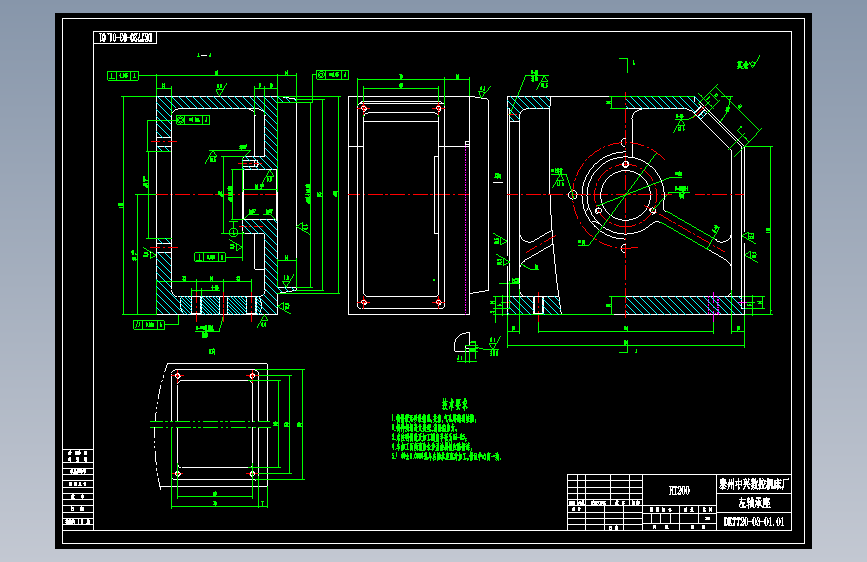Screen dimensions: 867x562
Task: Click the mirrored drawing number box at top-left
Action: click(126, 38)
